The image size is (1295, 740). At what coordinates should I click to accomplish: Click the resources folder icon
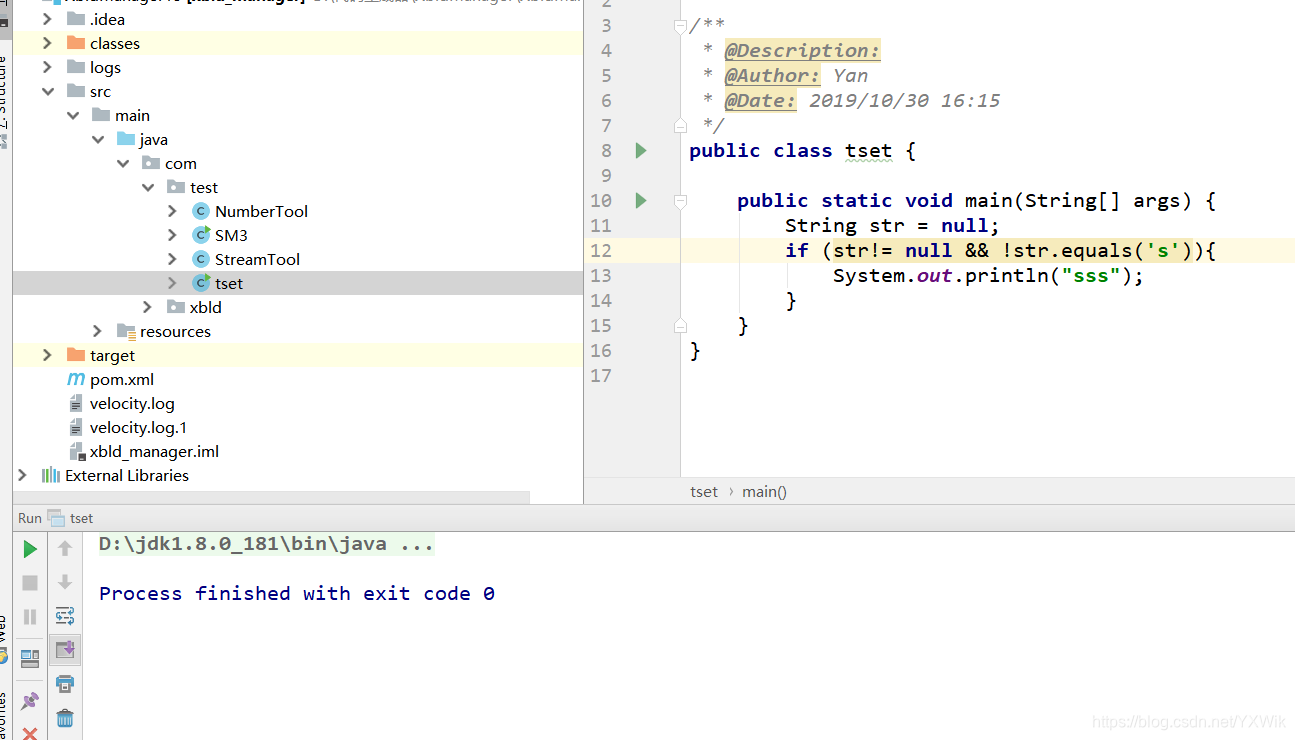point(126,331)
